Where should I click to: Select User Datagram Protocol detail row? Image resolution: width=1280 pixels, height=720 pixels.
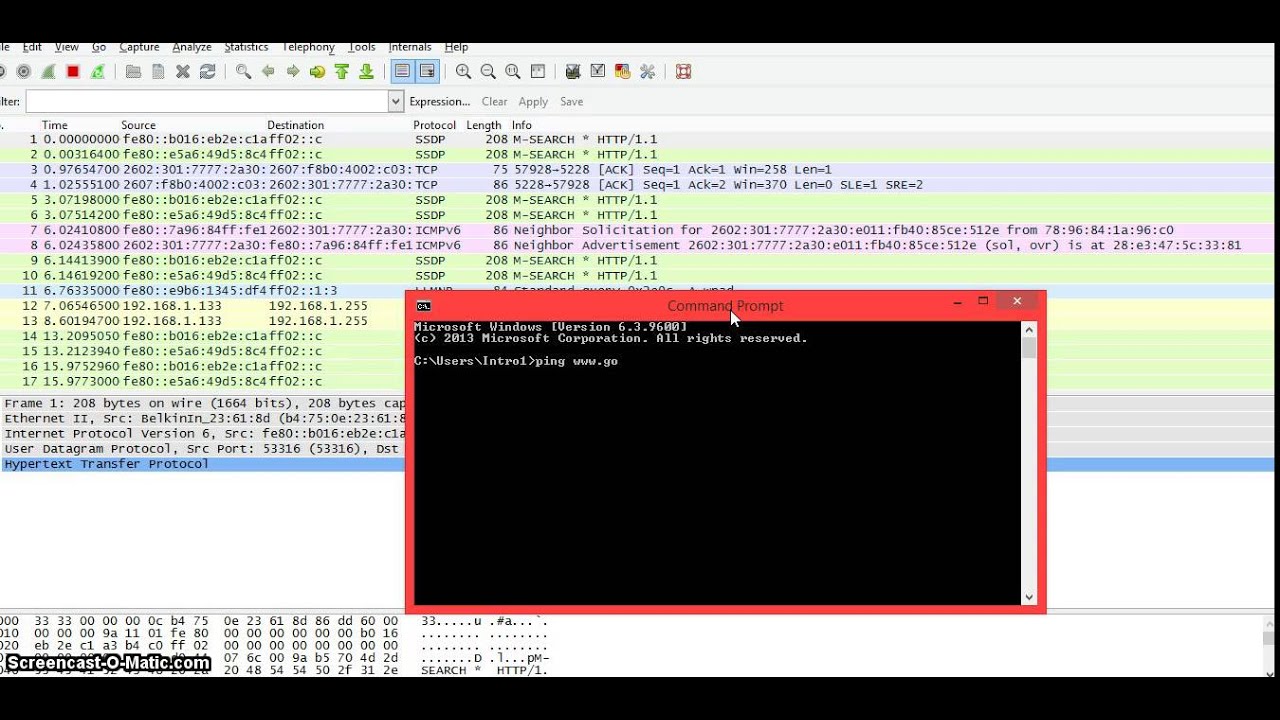(202, 449)
